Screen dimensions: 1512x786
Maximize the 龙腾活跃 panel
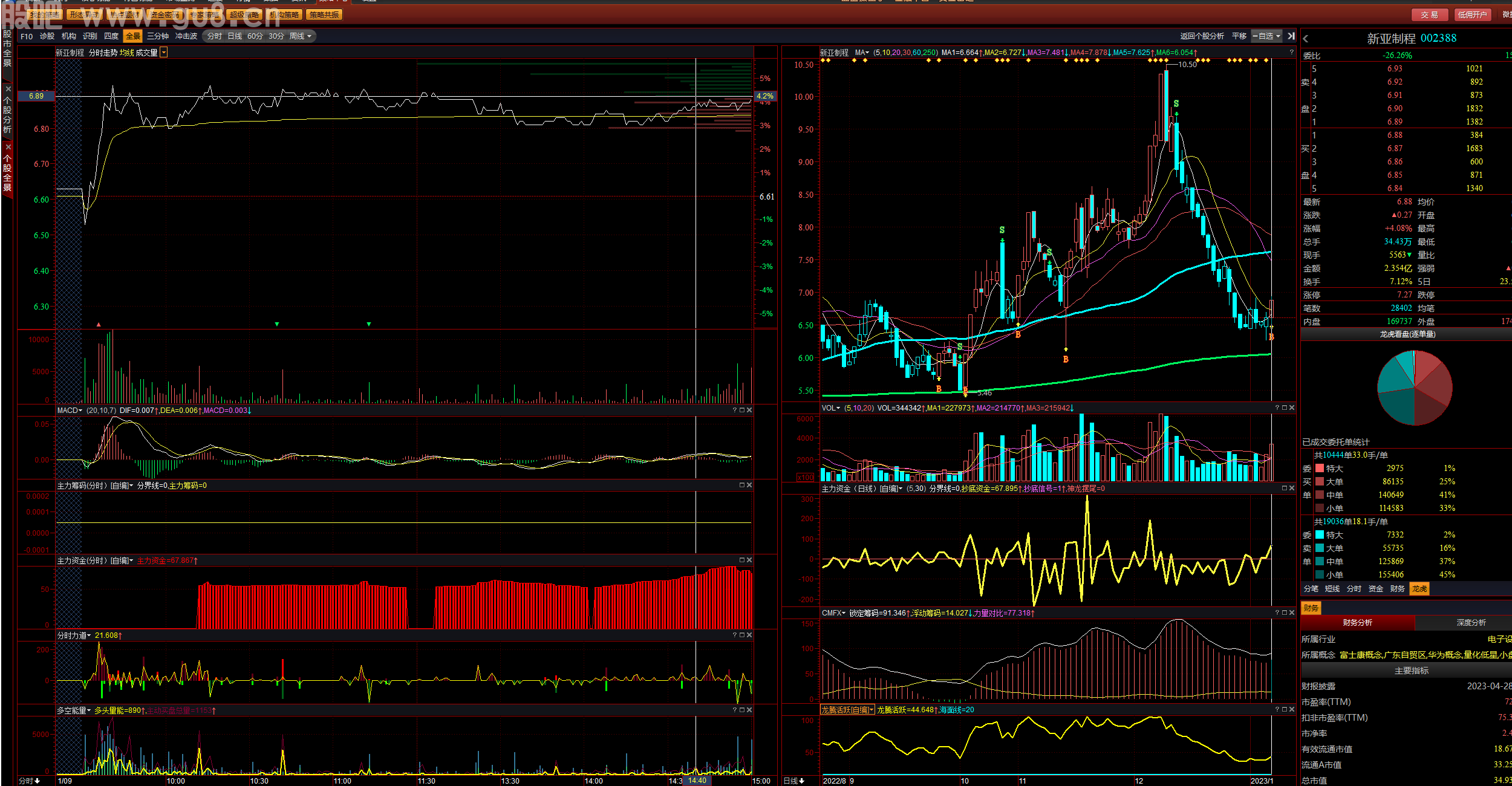pos(1285,709)
